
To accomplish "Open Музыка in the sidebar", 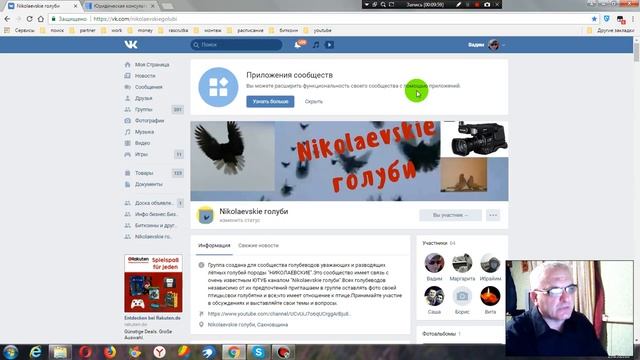I will (144, 132).
